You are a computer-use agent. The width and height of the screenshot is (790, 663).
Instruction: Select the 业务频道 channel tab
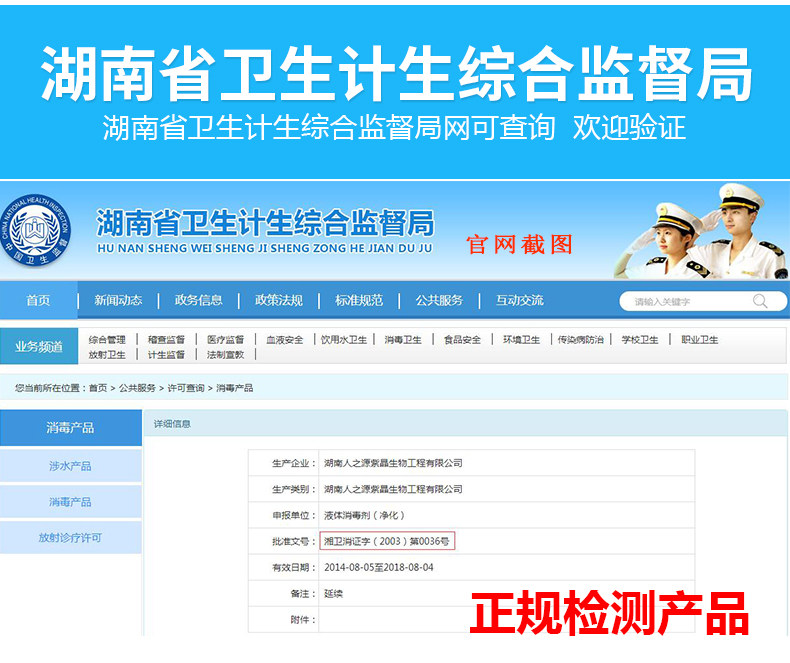click(x=39, y=346)
